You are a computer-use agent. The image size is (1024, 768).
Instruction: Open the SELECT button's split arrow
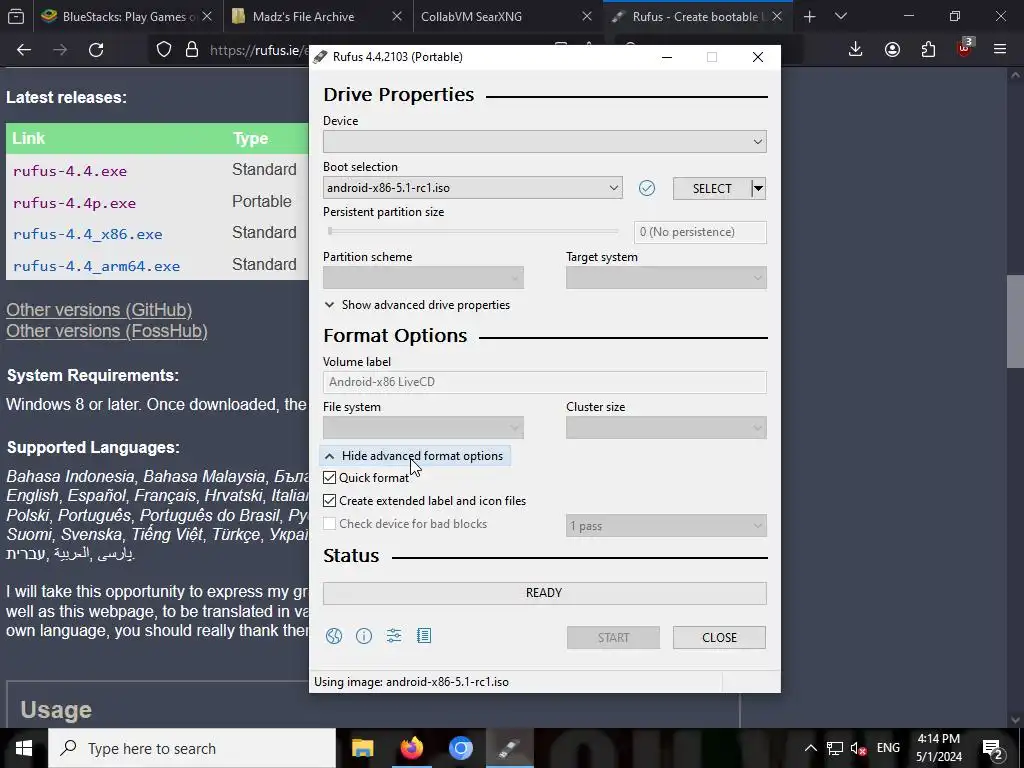pos(758,189)
